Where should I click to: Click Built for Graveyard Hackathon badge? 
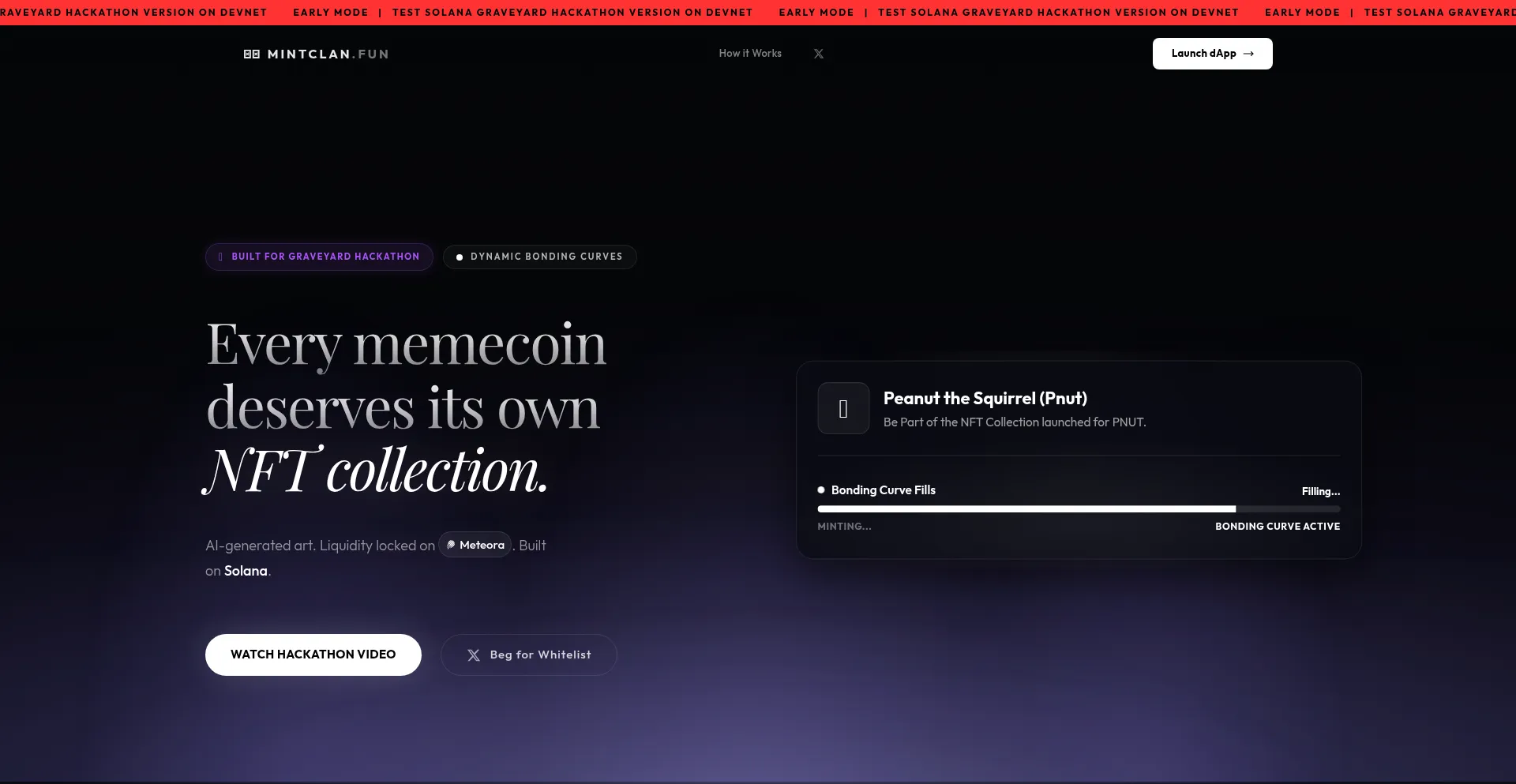(319, 257)
